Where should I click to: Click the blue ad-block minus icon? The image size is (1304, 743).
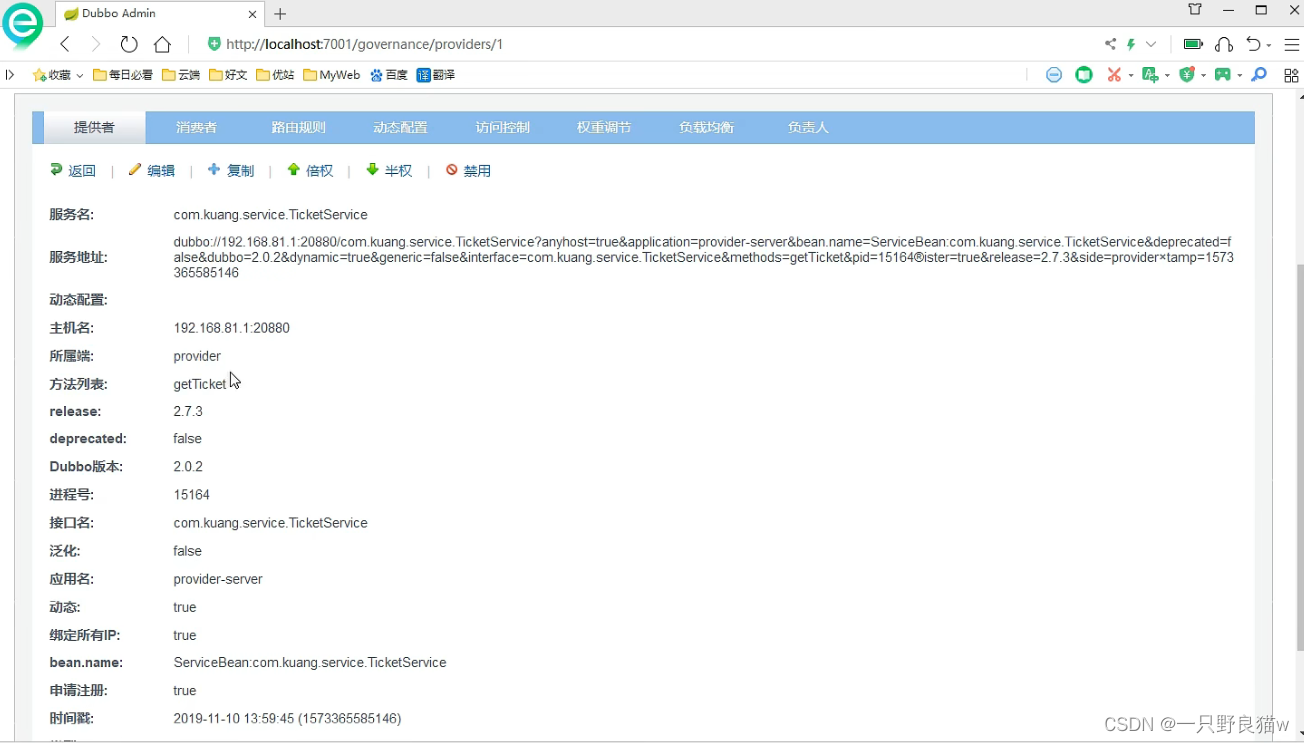[1054, 75]
